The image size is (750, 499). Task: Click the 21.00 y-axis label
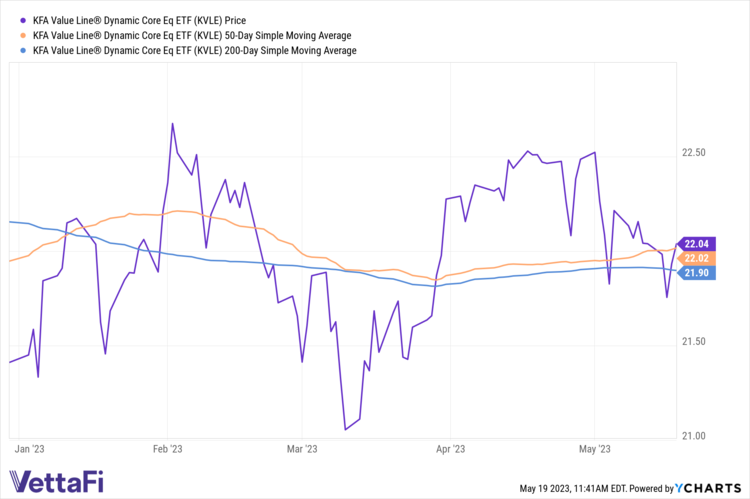click(x=694, y=436)
